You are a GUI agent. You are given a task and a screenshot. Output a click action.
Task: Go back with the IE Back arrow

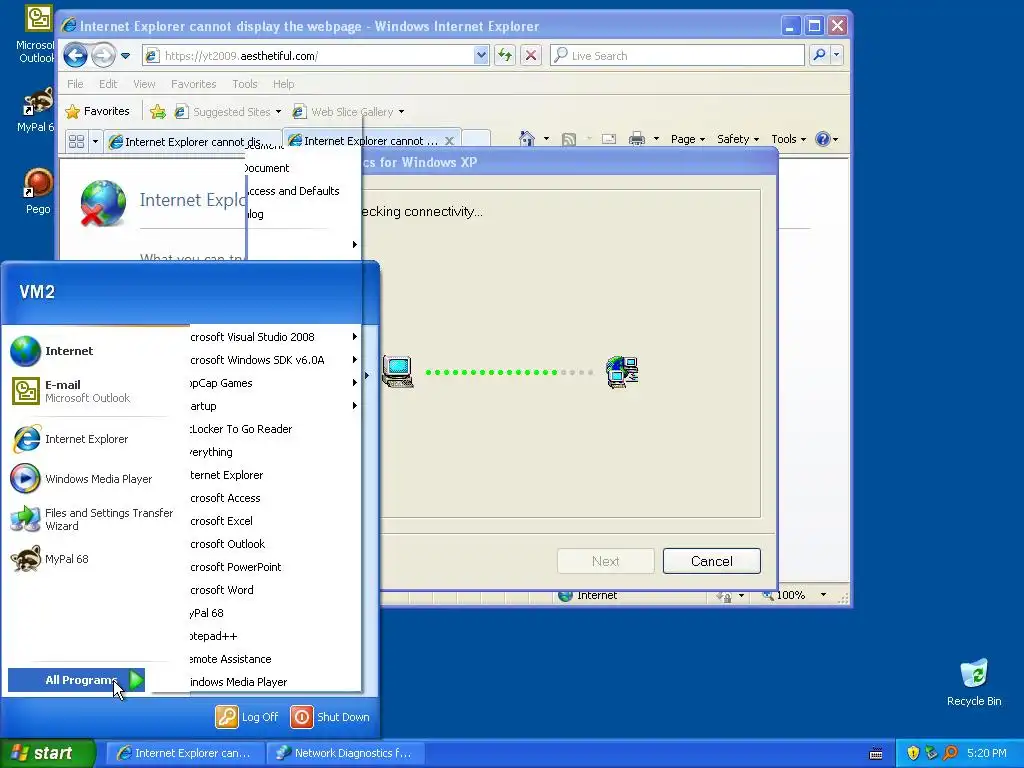click(x=75, y=56)
